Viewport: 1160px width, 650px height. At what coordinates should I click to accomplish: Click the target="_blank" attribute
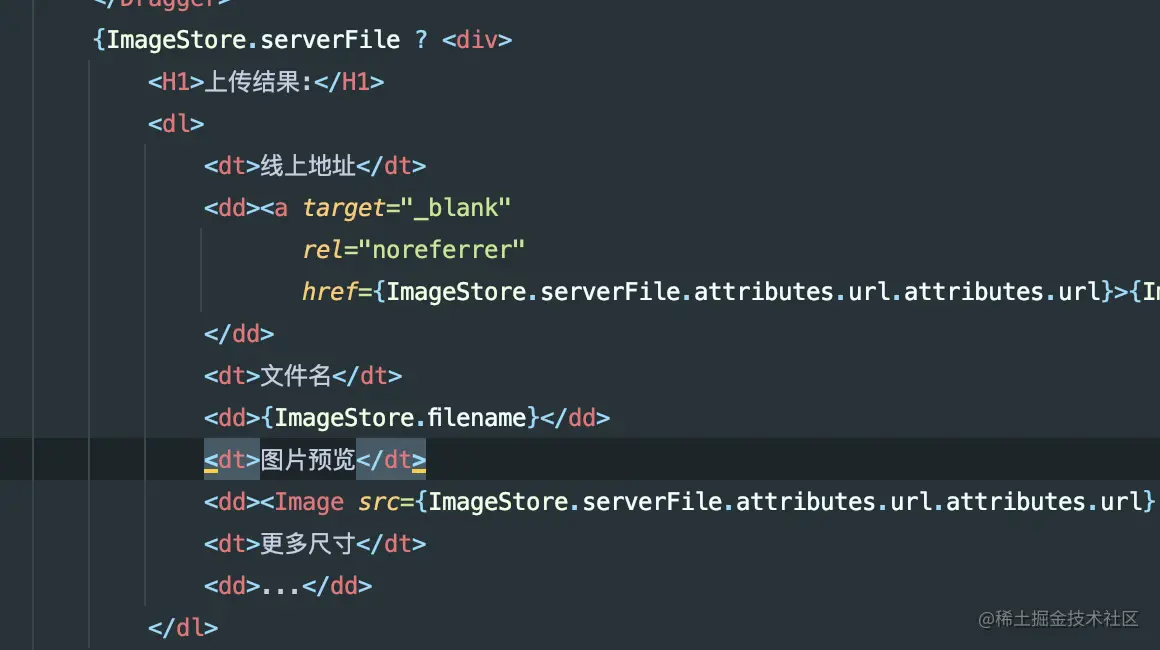tap(406, 208)
